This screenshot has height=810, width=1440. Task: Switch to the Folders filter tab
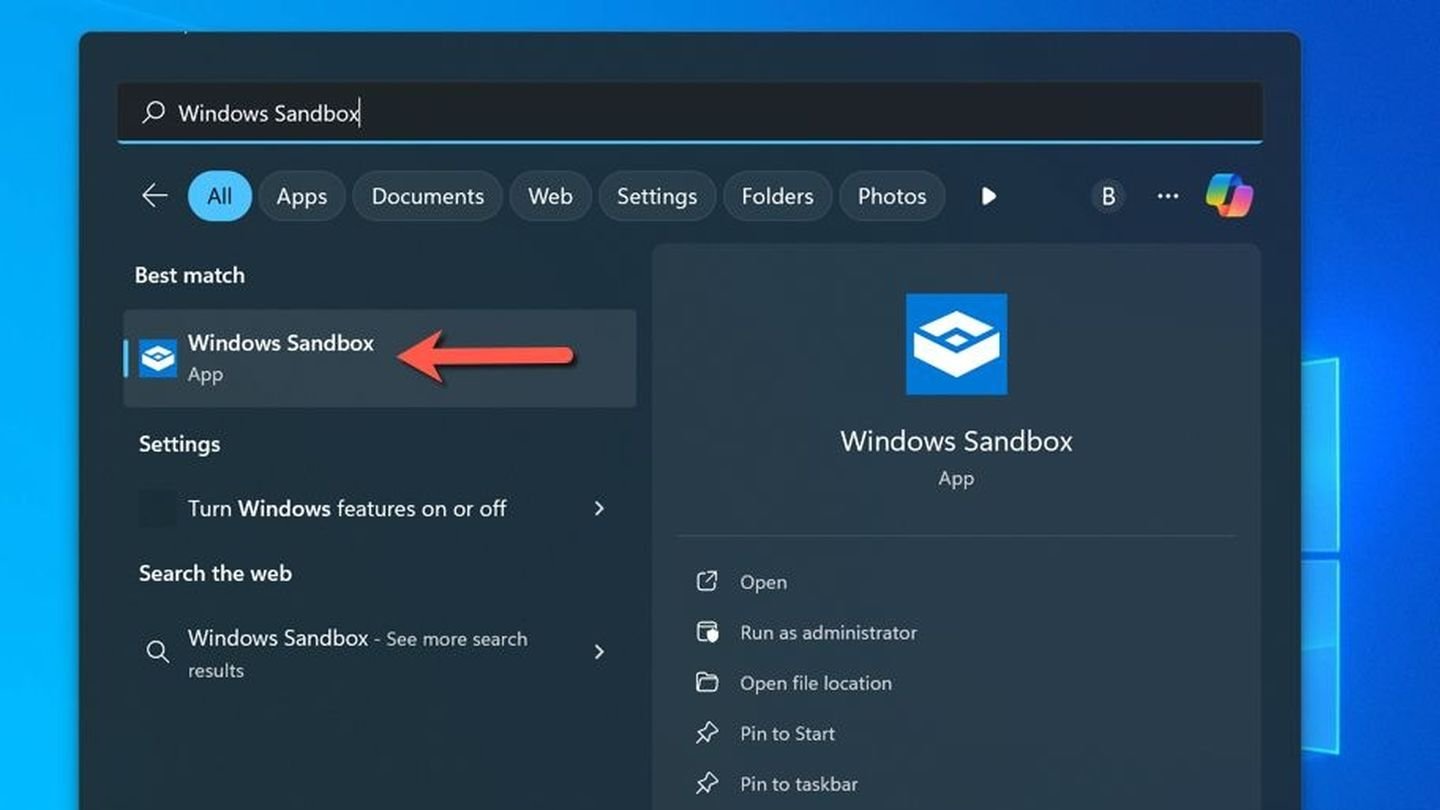[777, 196]
